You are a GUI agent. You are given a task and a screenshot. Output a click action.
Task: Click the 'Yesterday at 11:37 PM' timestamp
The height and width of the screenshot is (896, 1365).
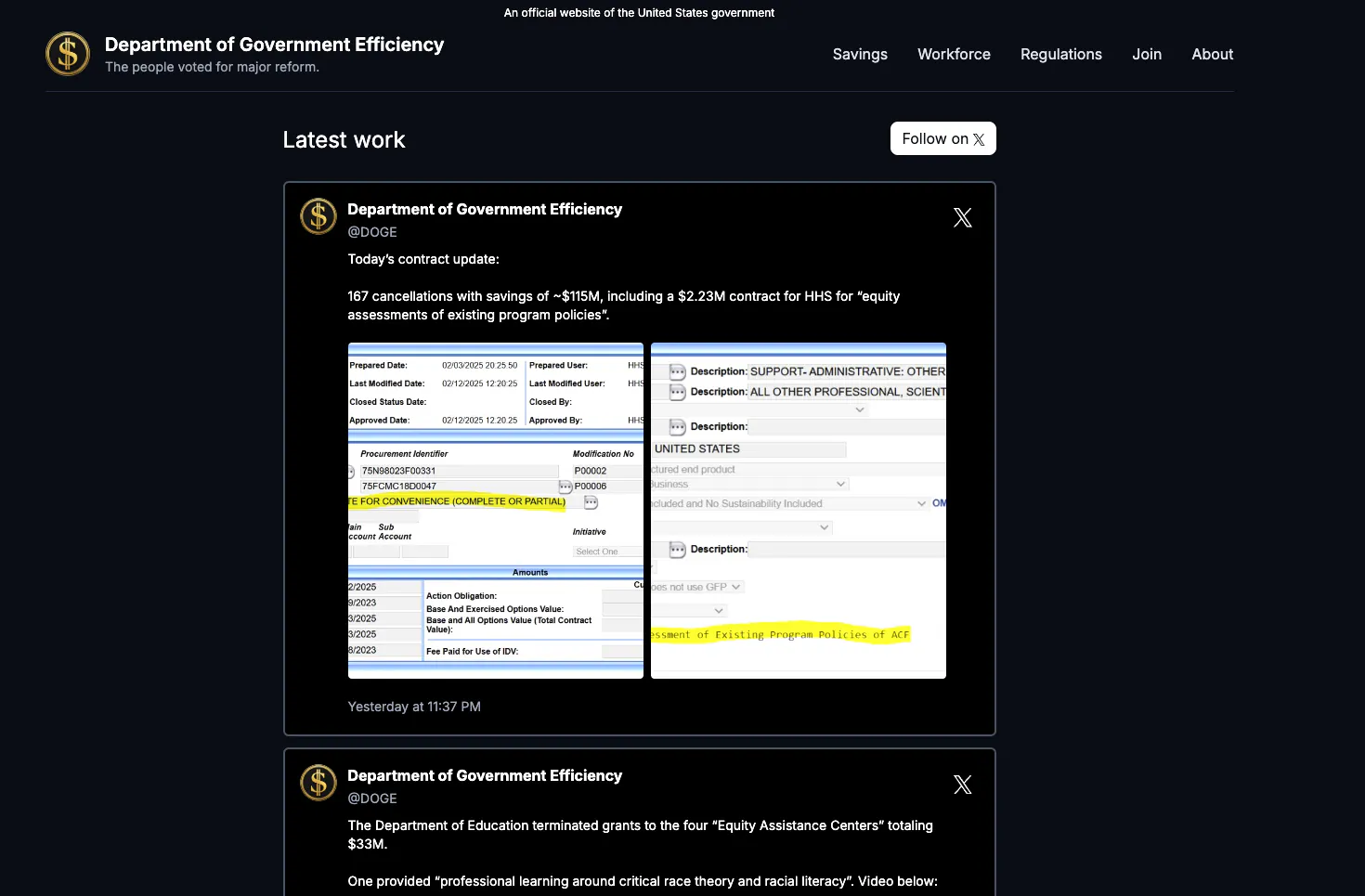click(414, 707)
